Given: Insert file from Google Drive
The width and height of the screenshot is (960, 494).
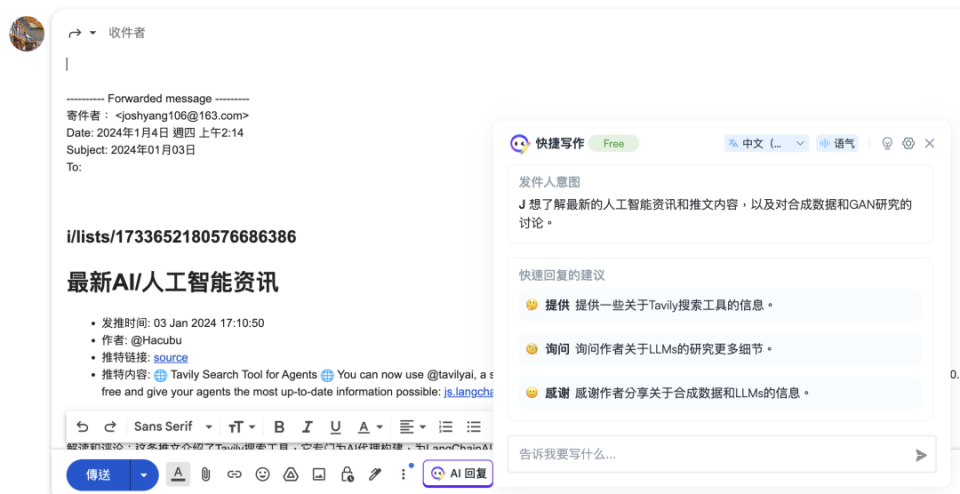Looking at the screenshot, I should tap(290, 474).
